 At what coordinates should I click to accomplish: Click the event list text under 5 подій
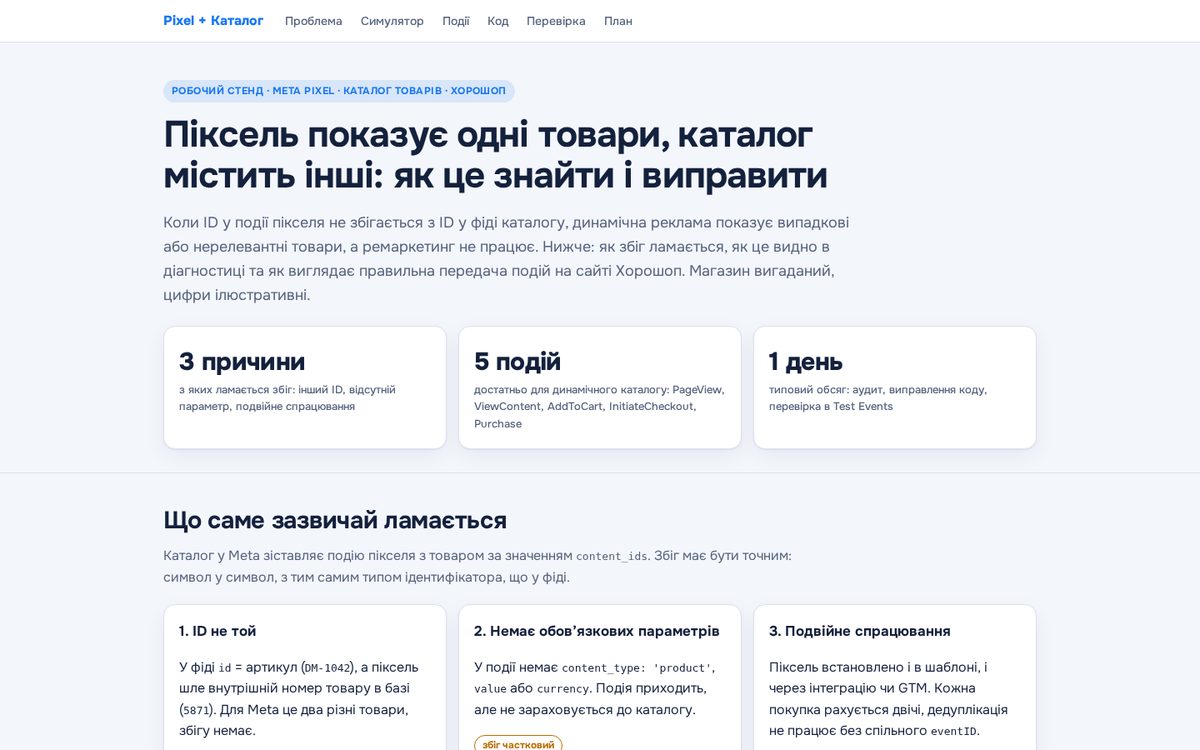(x=599, y=407)
